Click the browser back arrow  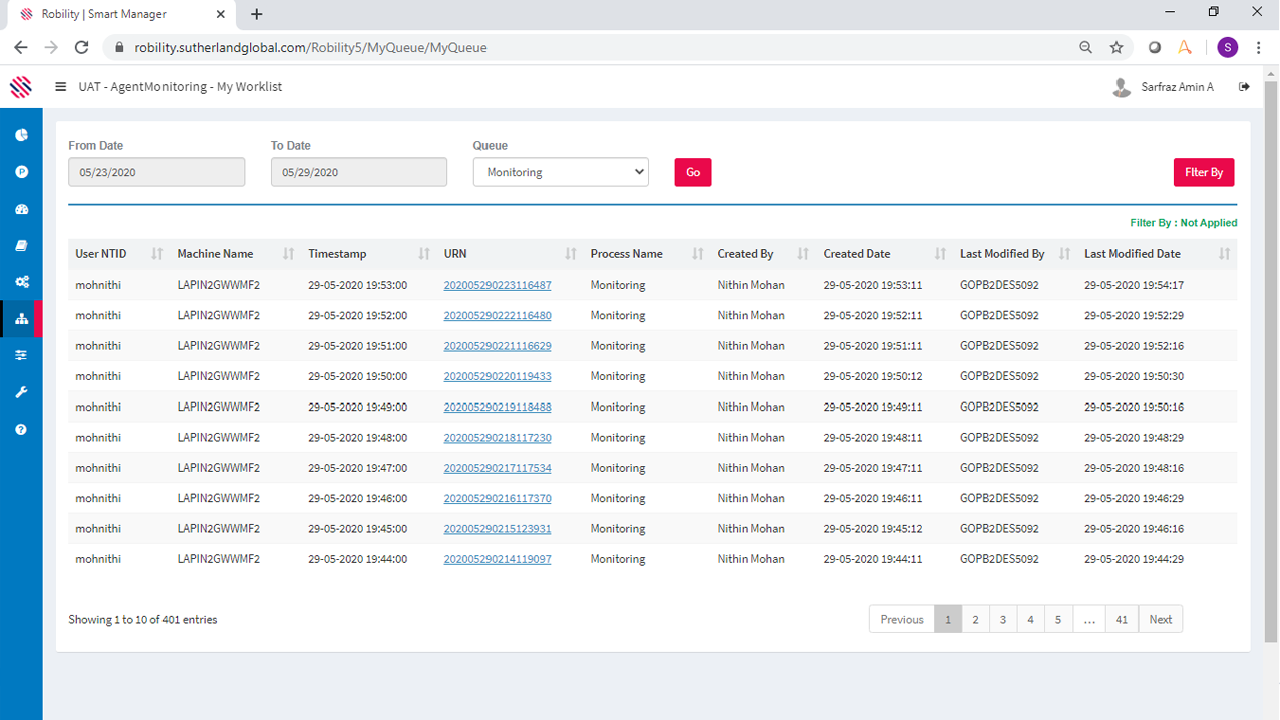tap(21, 47)
